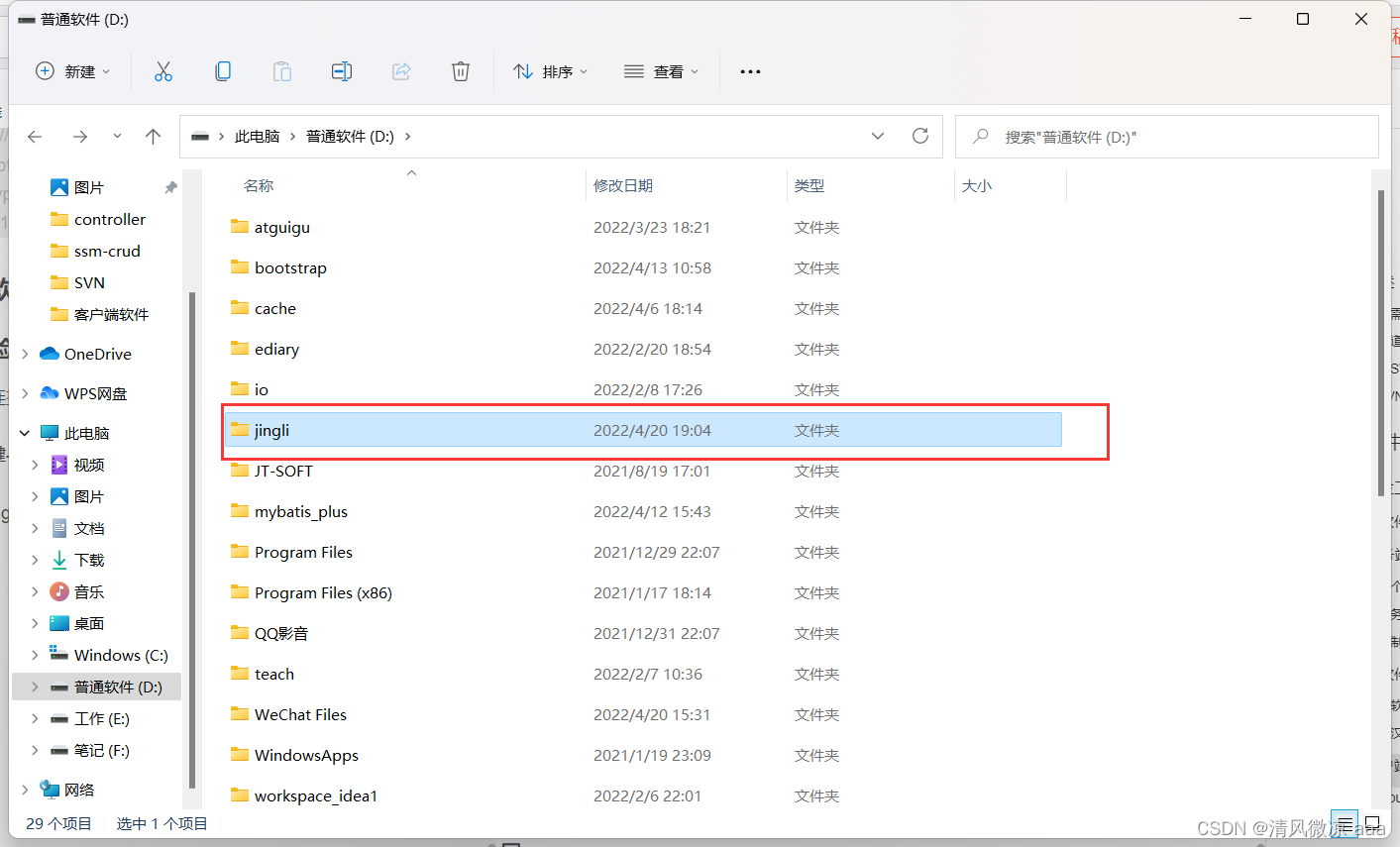The height and width of the screenshot is (847, 1400).
Task: Expand the OneDrive tree node
Action: [25, 354]
